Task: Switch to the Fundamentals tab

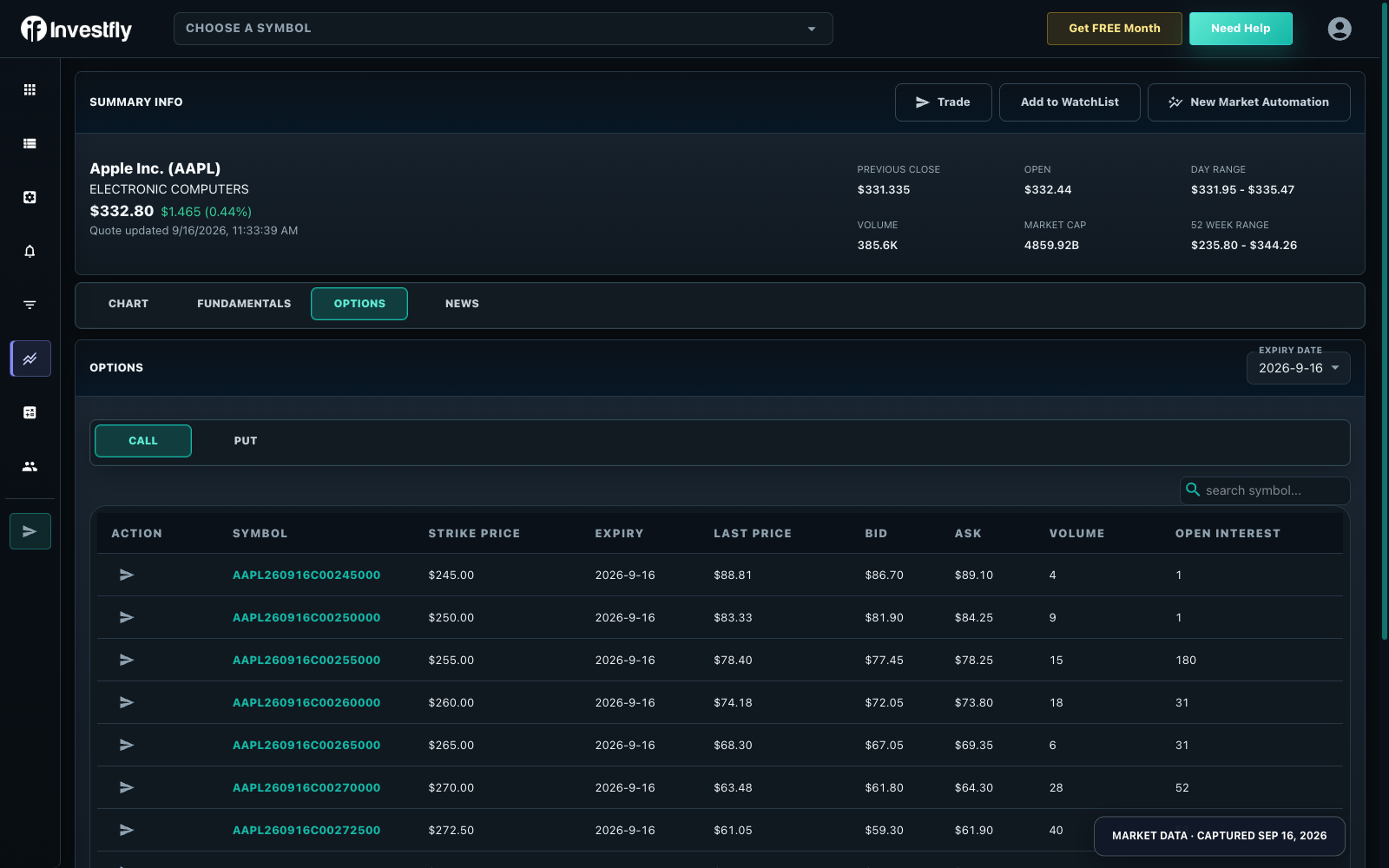Action: [244, 304]
